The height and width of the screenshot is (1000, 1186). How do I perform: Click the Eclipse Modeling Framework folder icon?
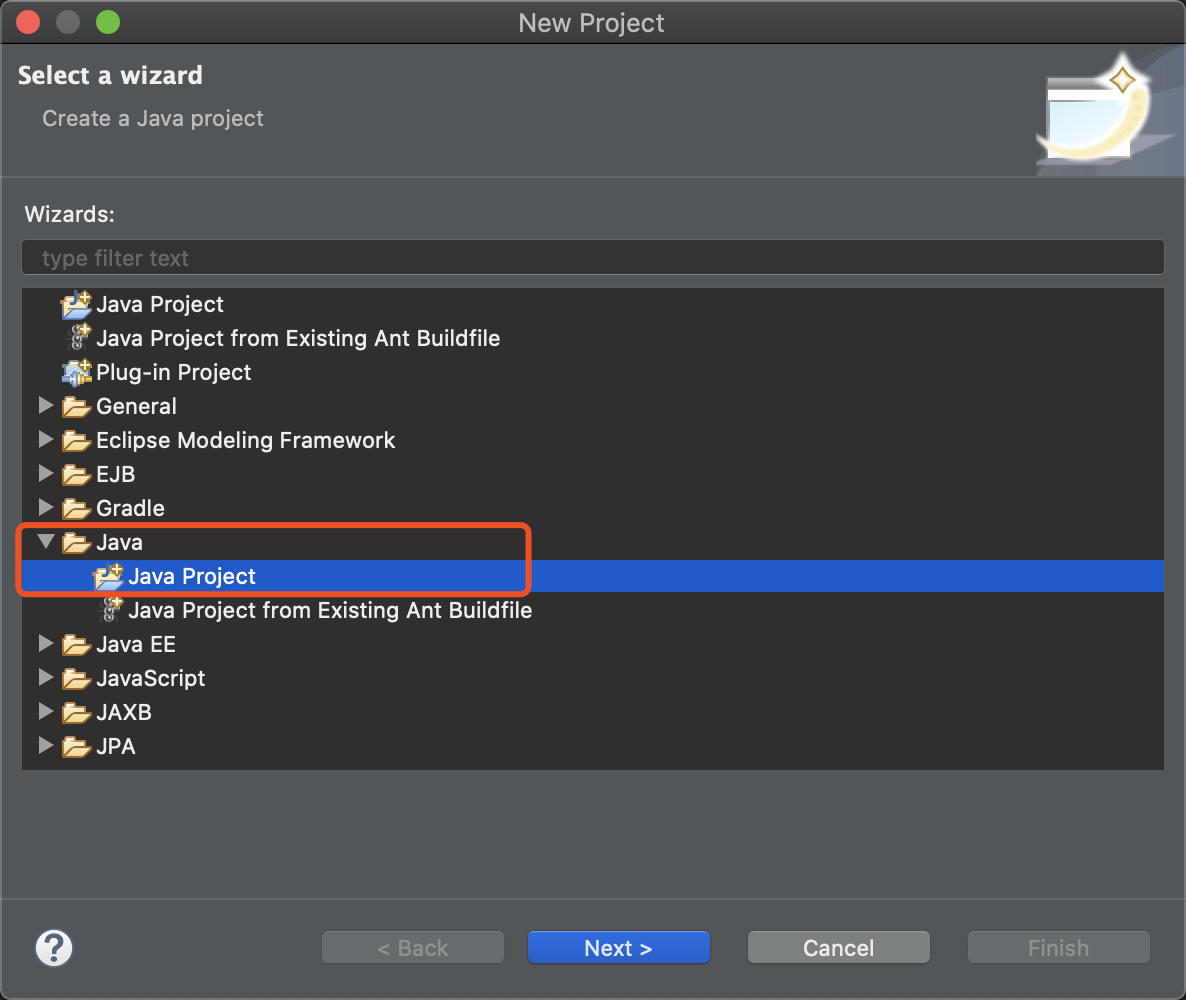pos(76,441)
